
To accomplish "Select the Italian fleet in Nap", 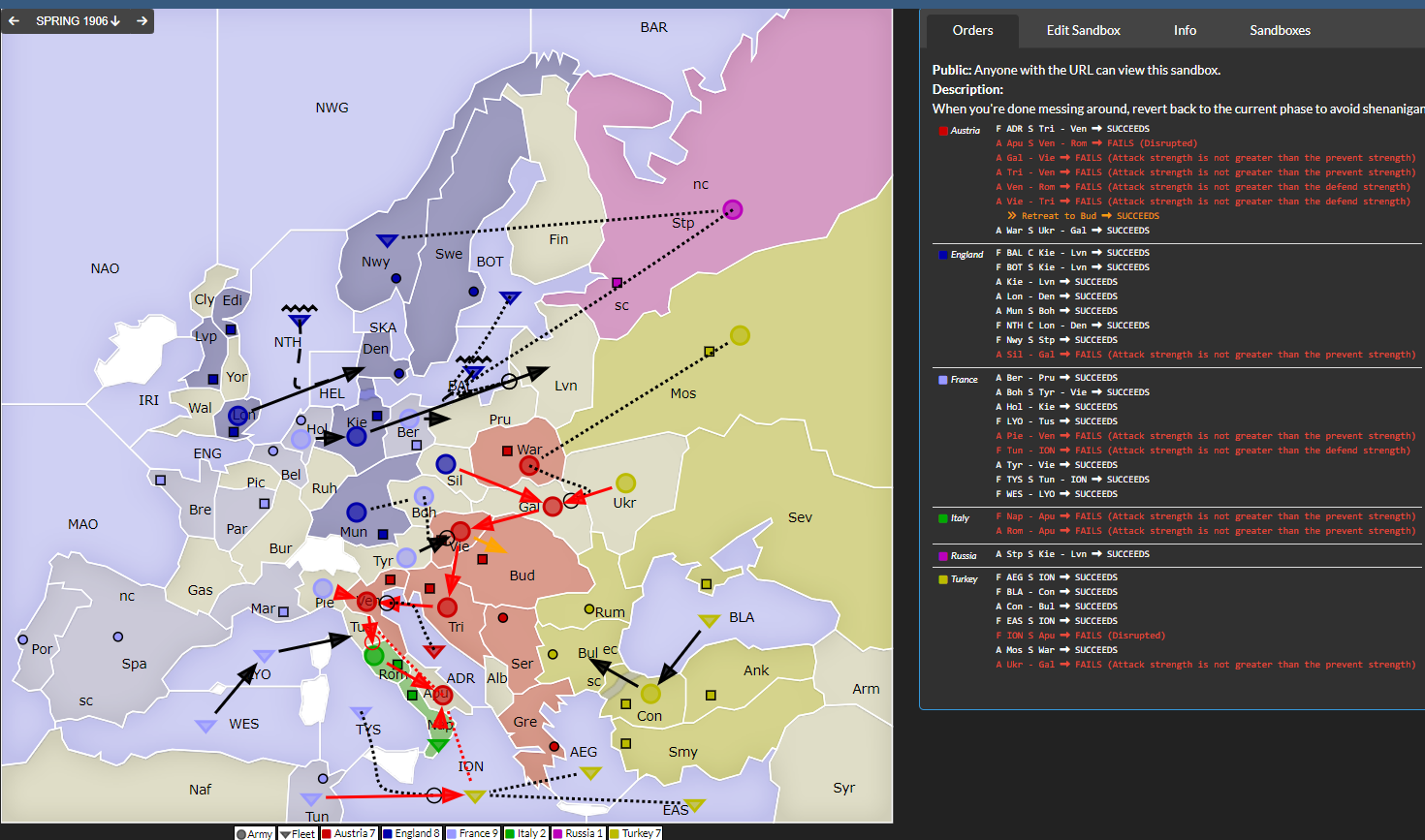I will click(x=438, y=744).
